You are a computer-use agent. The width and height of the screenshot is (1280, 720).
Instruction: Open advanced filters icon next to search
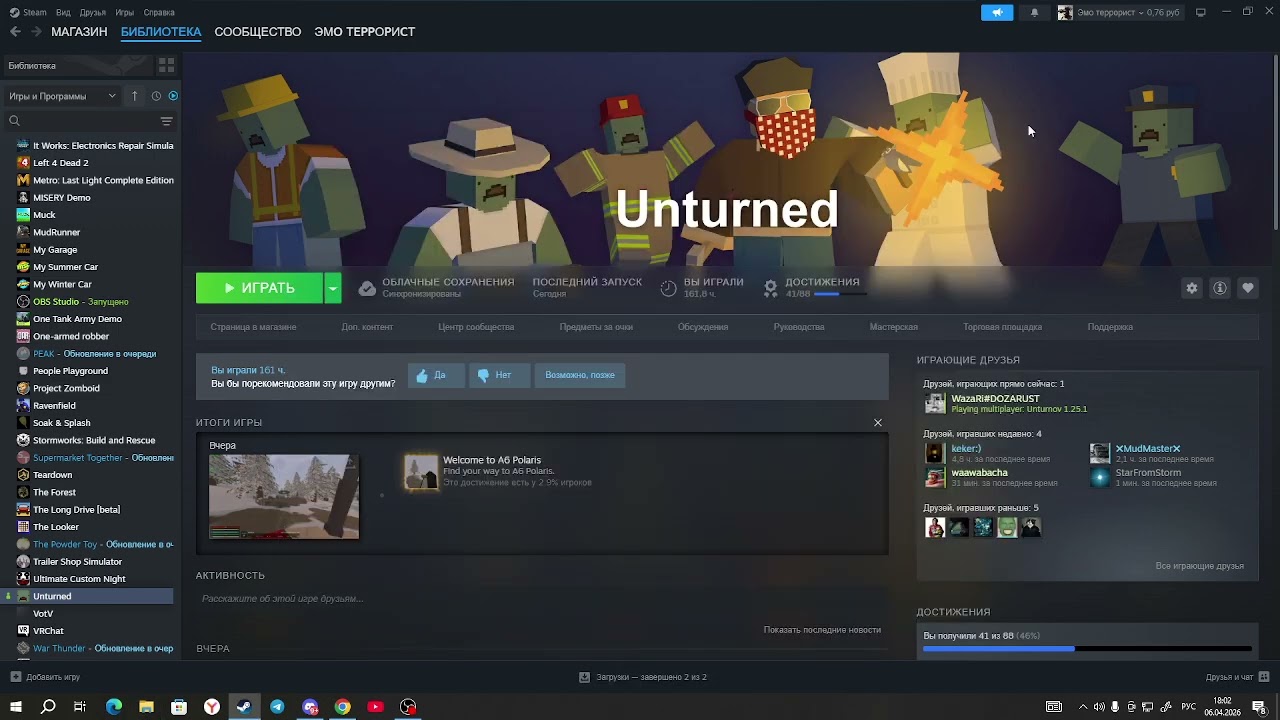(166, 121)
